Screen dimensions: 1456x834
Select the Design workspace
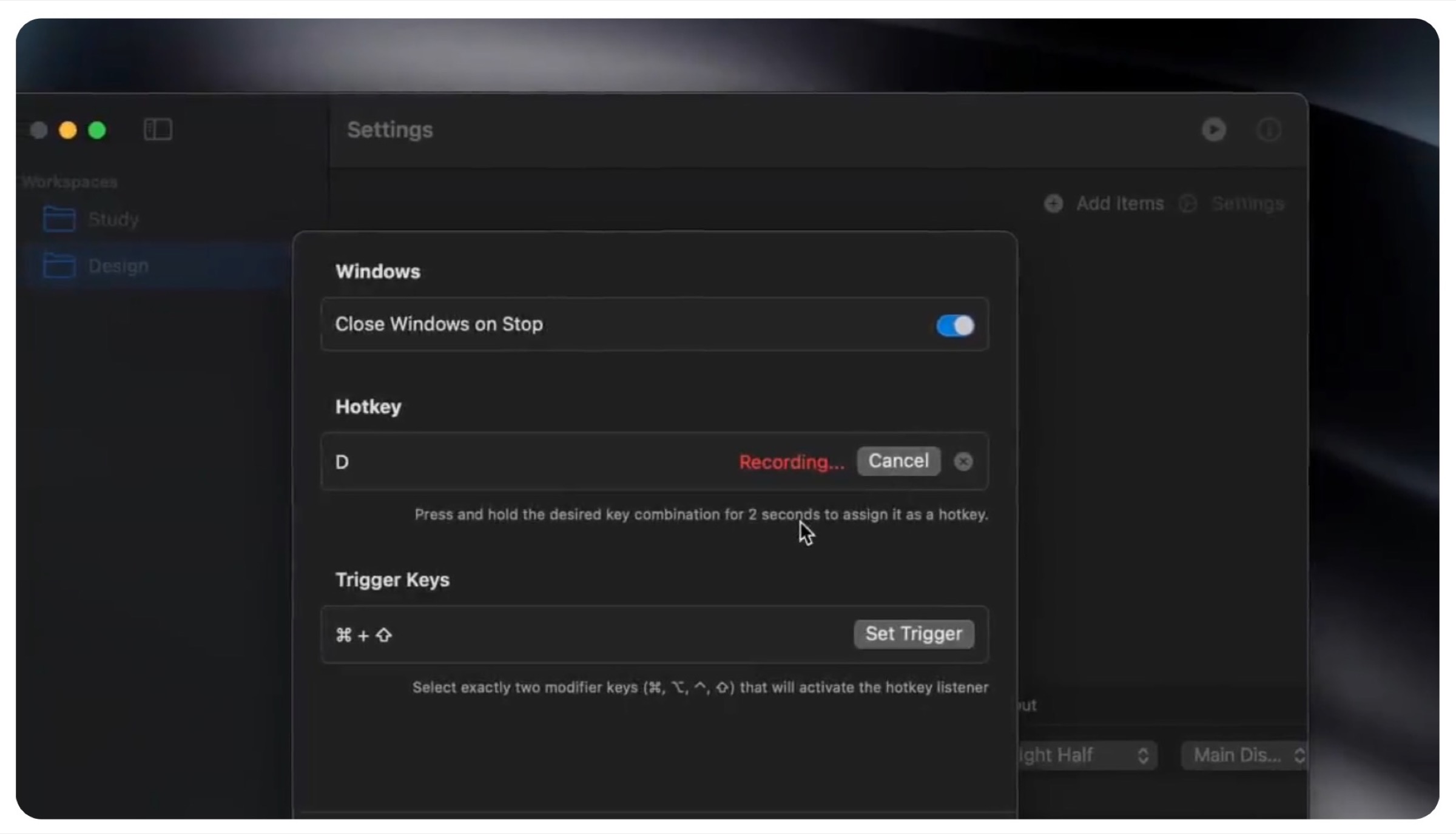coord(118,266)
